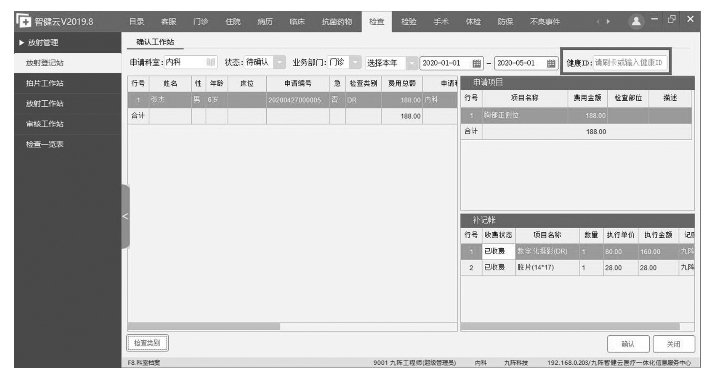Switch to the 病历 module tab
This screenshot has height=377, width=721.
click(x=265, y=22)
